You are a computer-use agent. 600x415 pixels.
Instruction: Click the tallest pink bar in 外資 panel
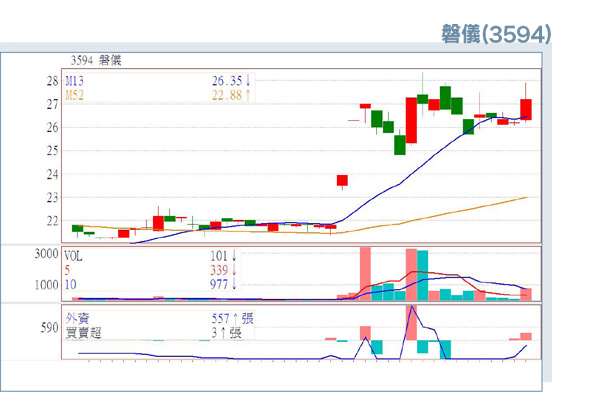(411, 322)
